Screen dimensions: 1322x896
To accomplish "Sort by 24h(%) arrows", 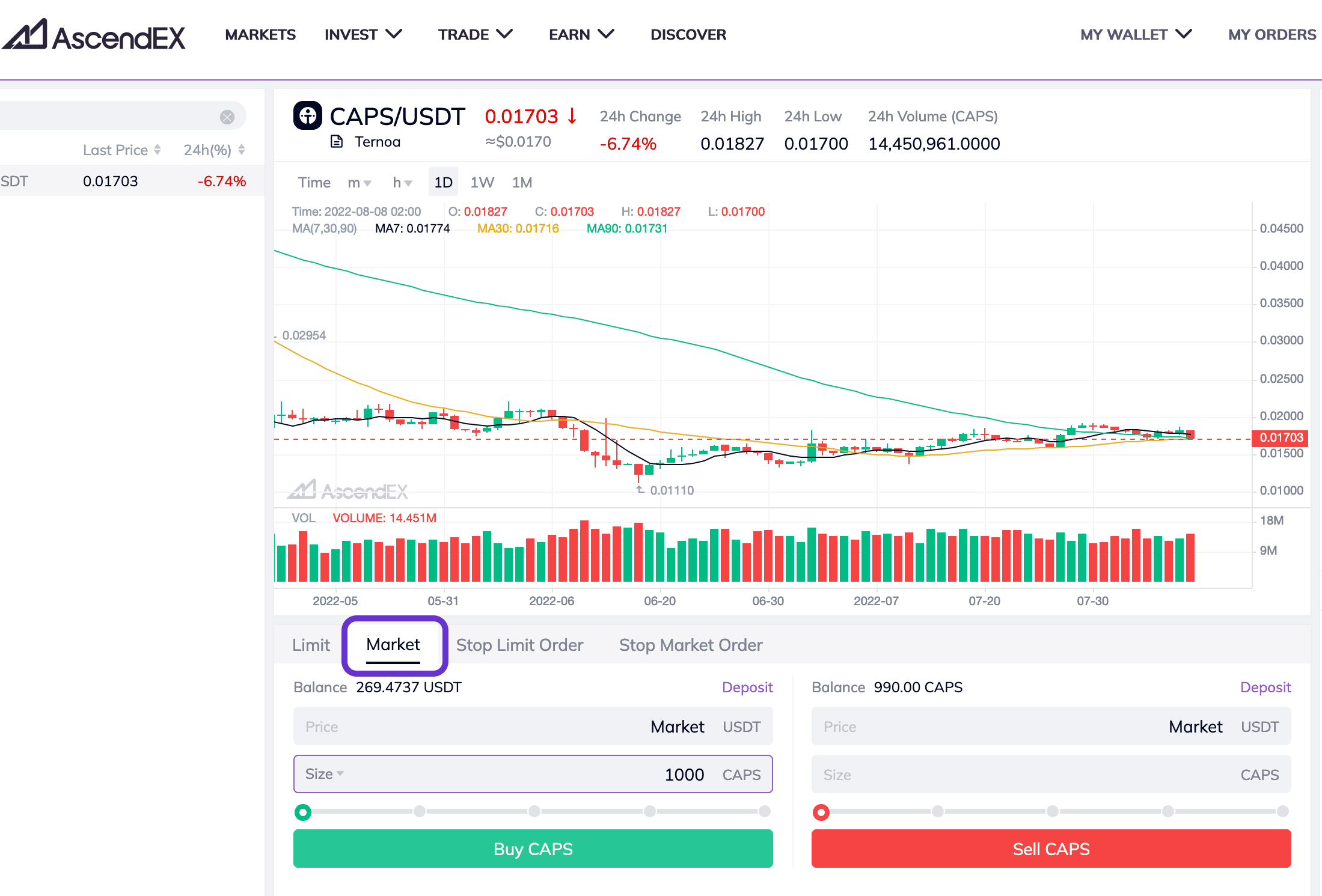I will click(242, 150).
